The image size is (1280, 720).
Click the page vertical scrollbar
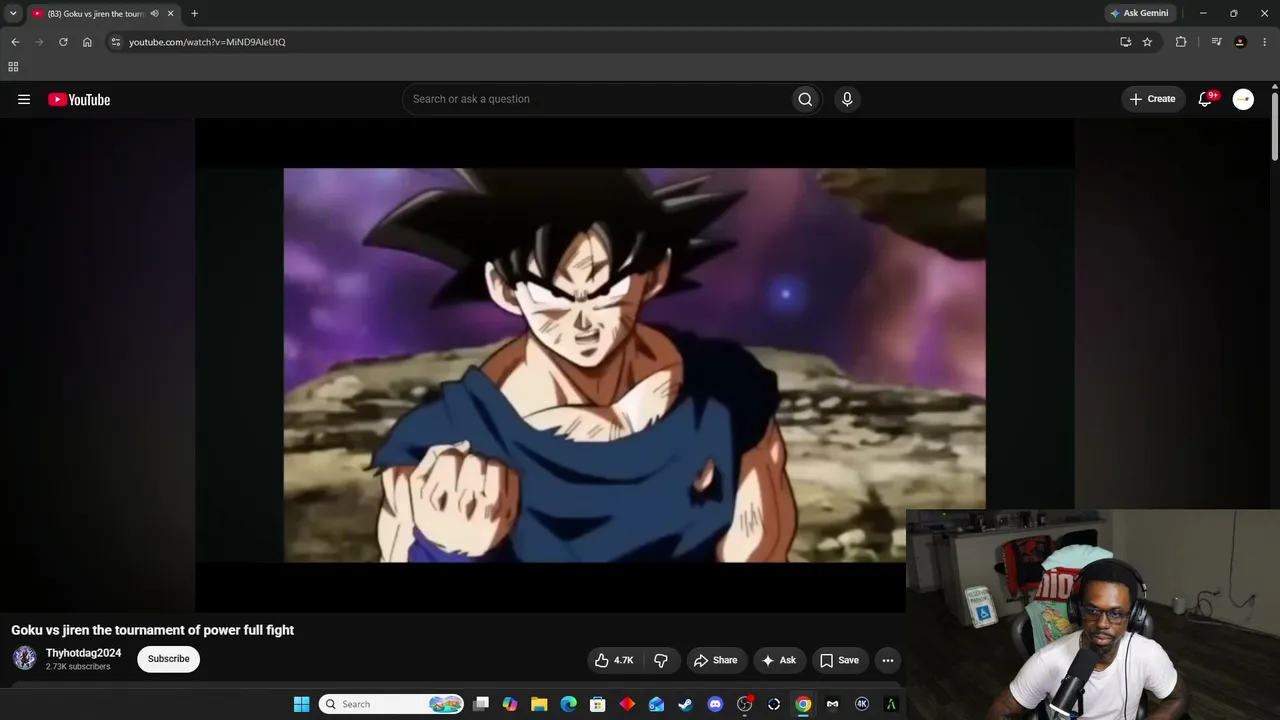[x=1275, y=125]
